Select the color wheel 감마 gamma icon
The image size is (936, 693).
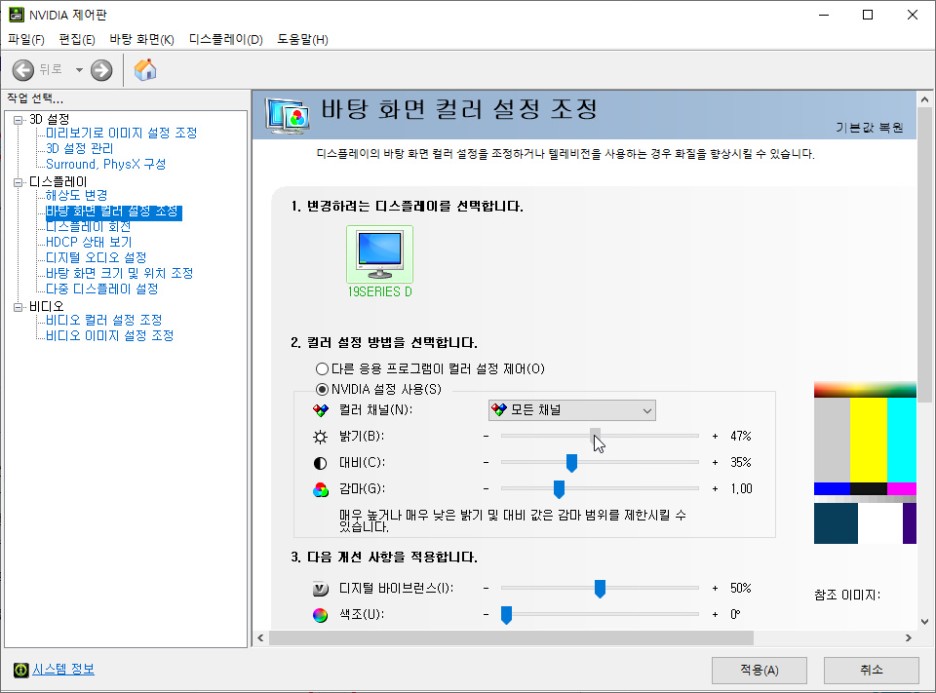(x=322, y=489)
